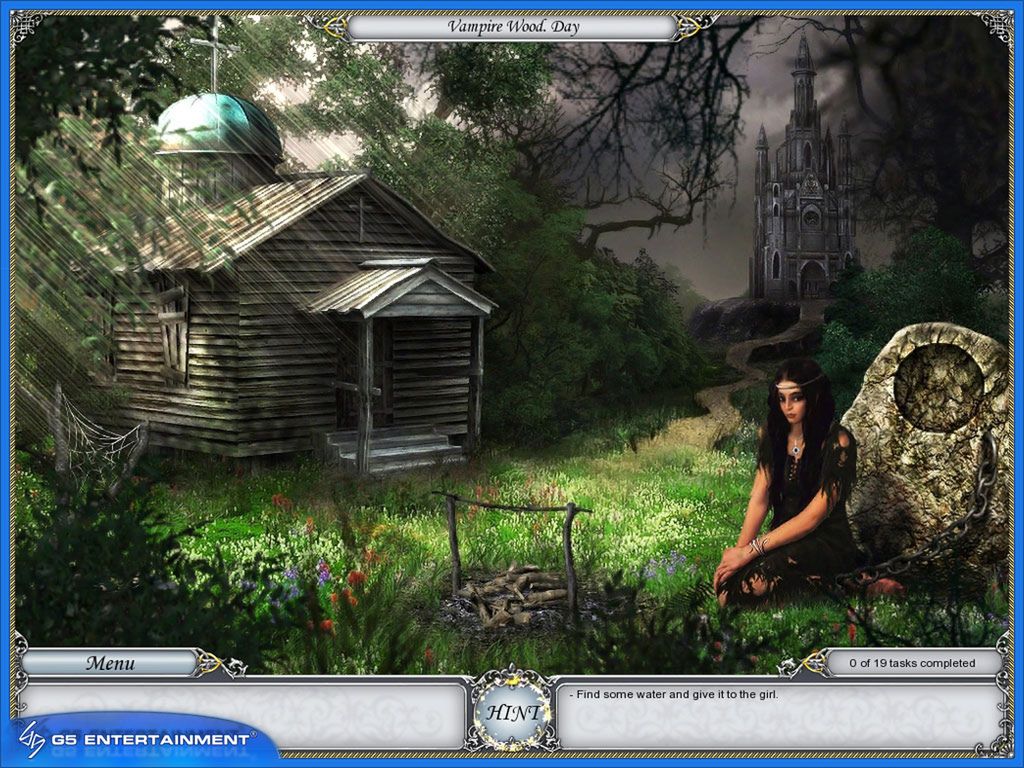The height and width of the screenshot is (768, 1024).
Task: Click the 'Vampire Wood. Day' title
Action: tap(513, 27)
